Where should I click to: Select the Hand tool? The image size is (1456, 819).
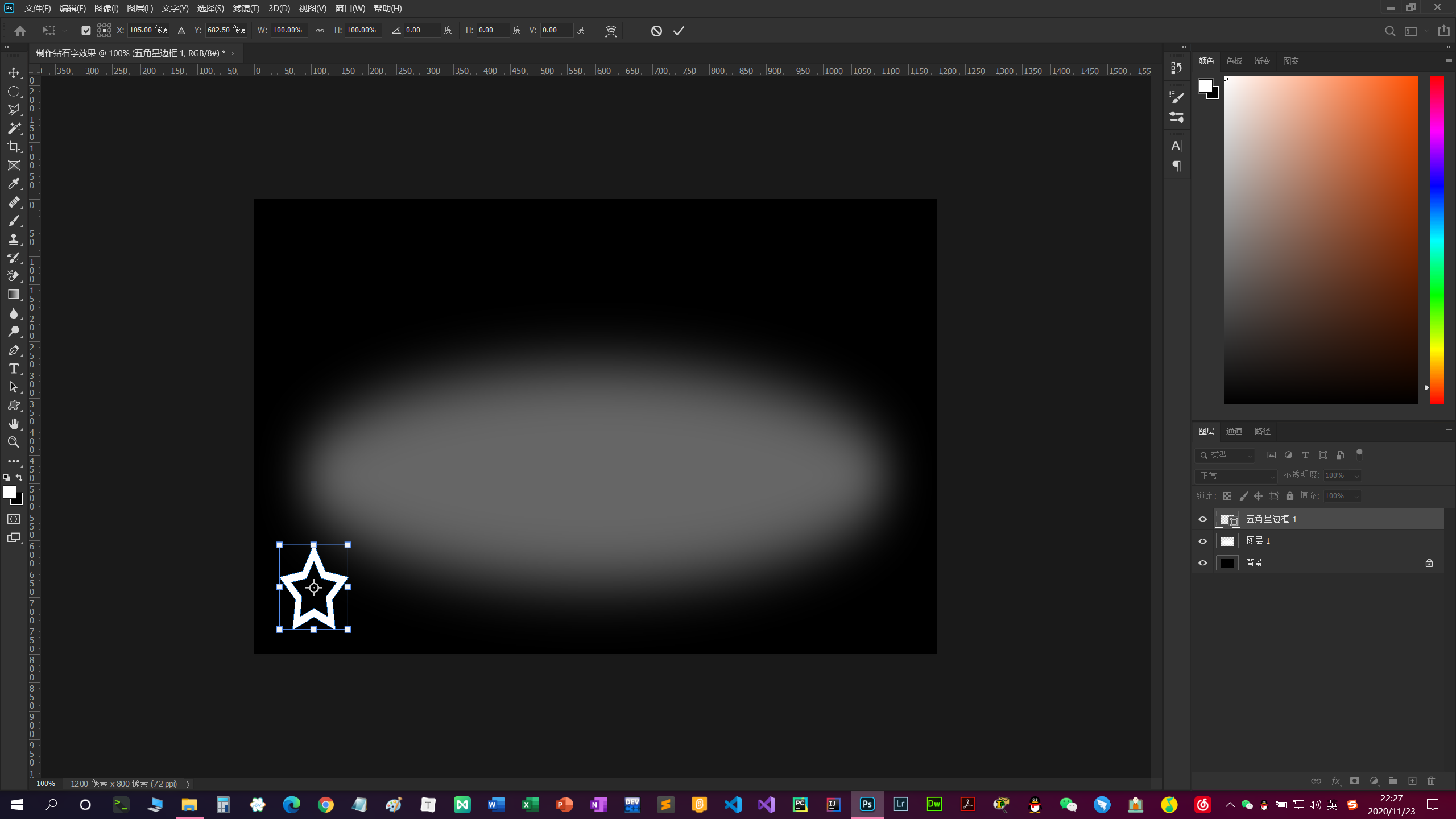pos(14,424)
